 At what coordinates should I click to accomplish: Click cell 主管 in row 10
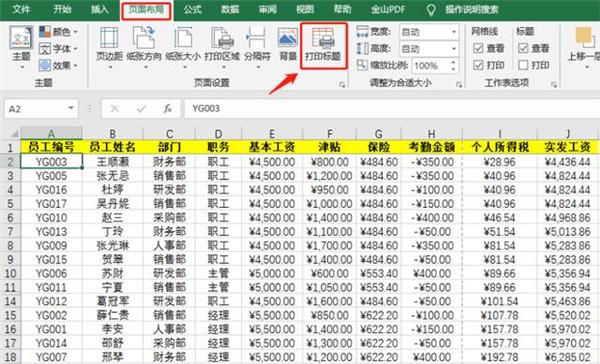(x=218, y=274)
